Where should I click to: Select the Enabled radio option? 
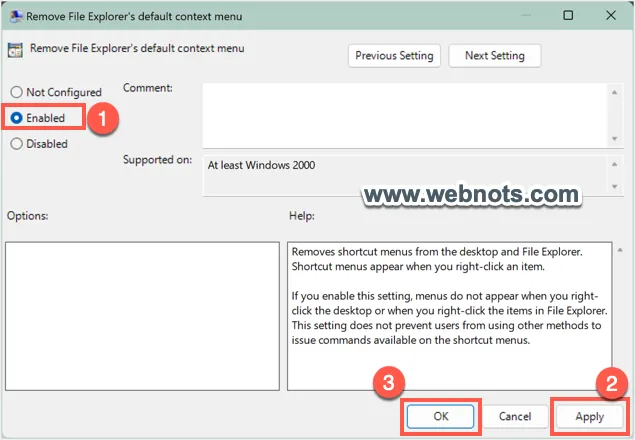[x=38, y=118]
